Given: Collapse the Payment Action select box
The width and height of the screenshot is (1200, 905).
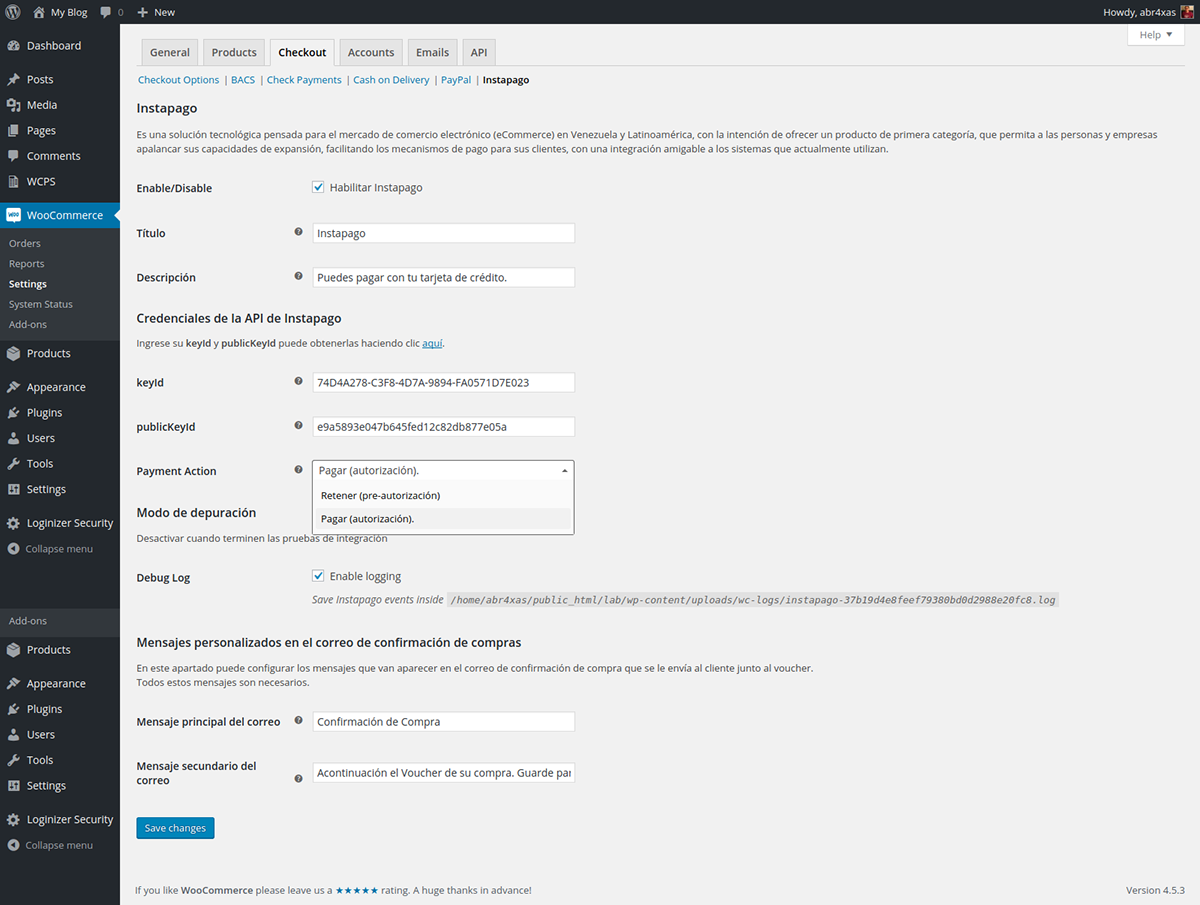Looking at the screenshot, I should pyautogui.click(x=444, y=470).
